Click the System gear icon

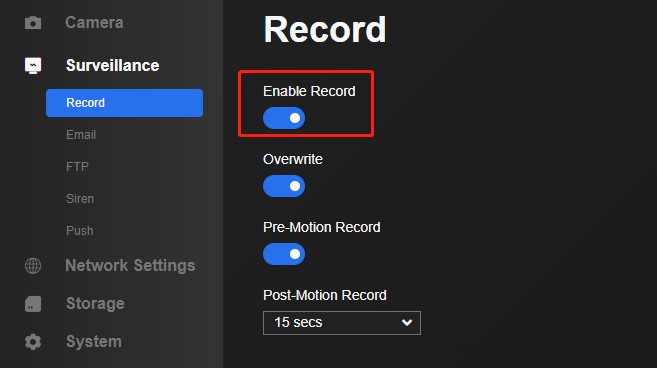[x=33, y=342]
